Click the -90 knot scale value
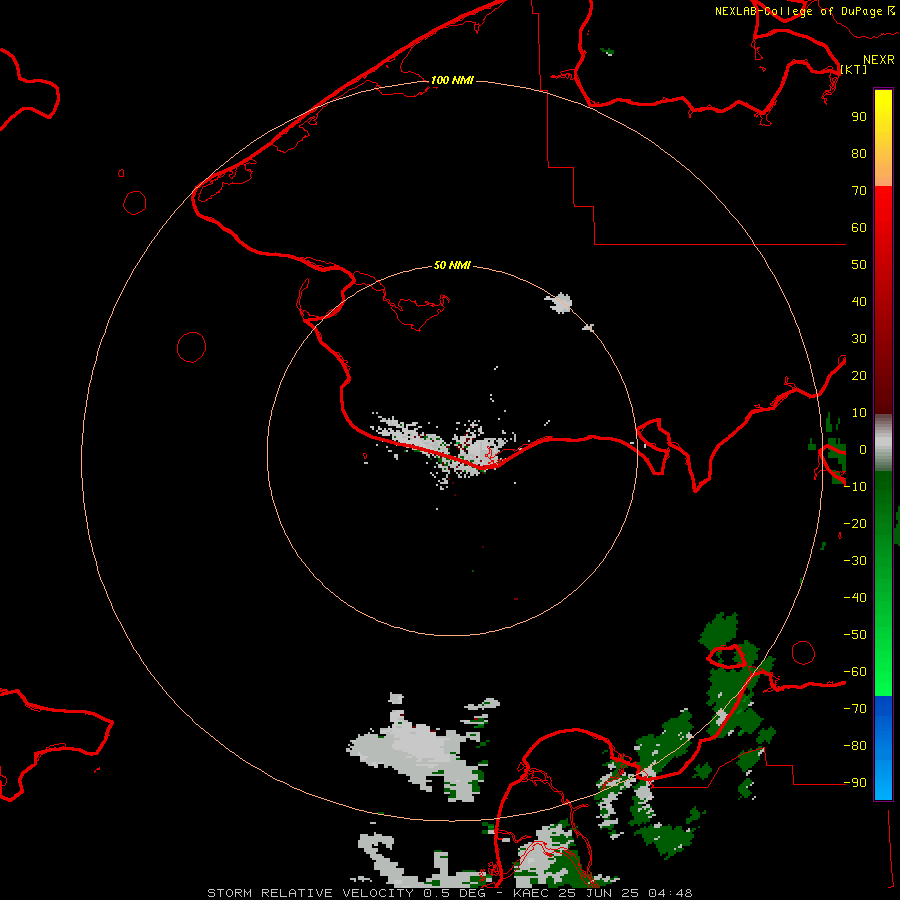This screenshot has width=900, height=900. tap(855, 783)
